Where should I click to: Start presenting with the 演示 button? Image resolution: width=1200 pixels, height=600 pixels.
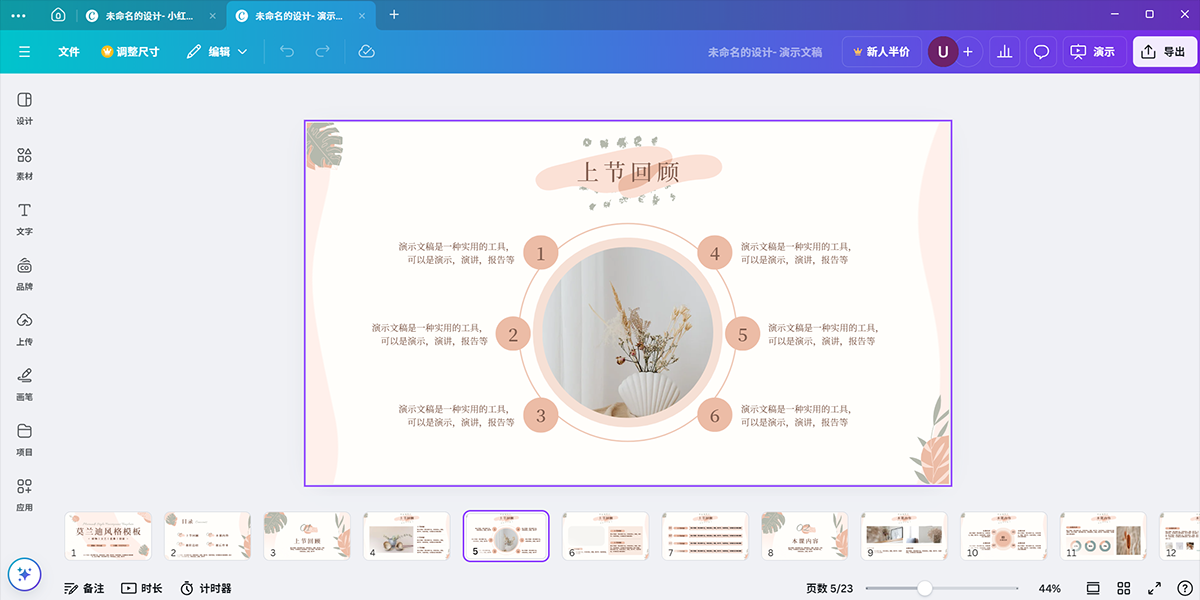pos(1094,51)
